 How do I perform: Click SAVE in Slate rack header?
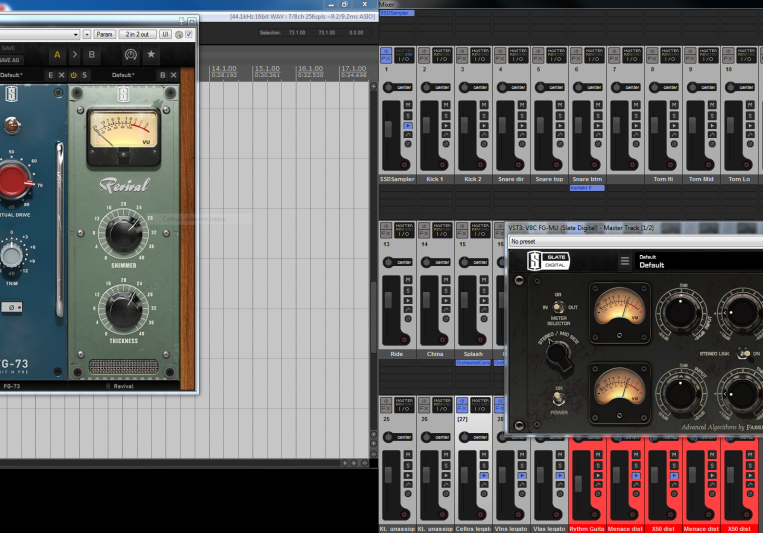coord(8,48)
